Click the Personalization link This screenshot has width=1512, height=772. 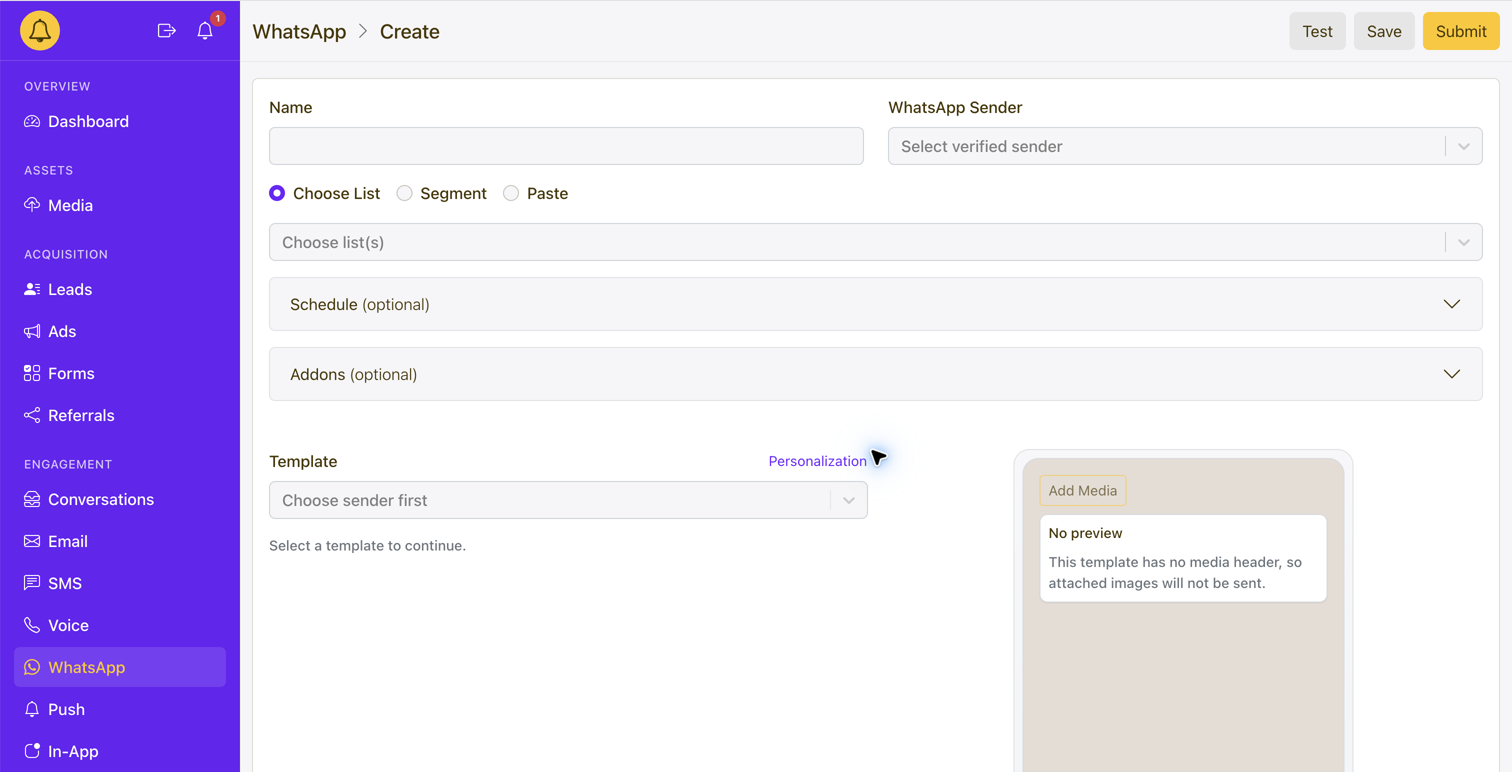pos(817,461)
